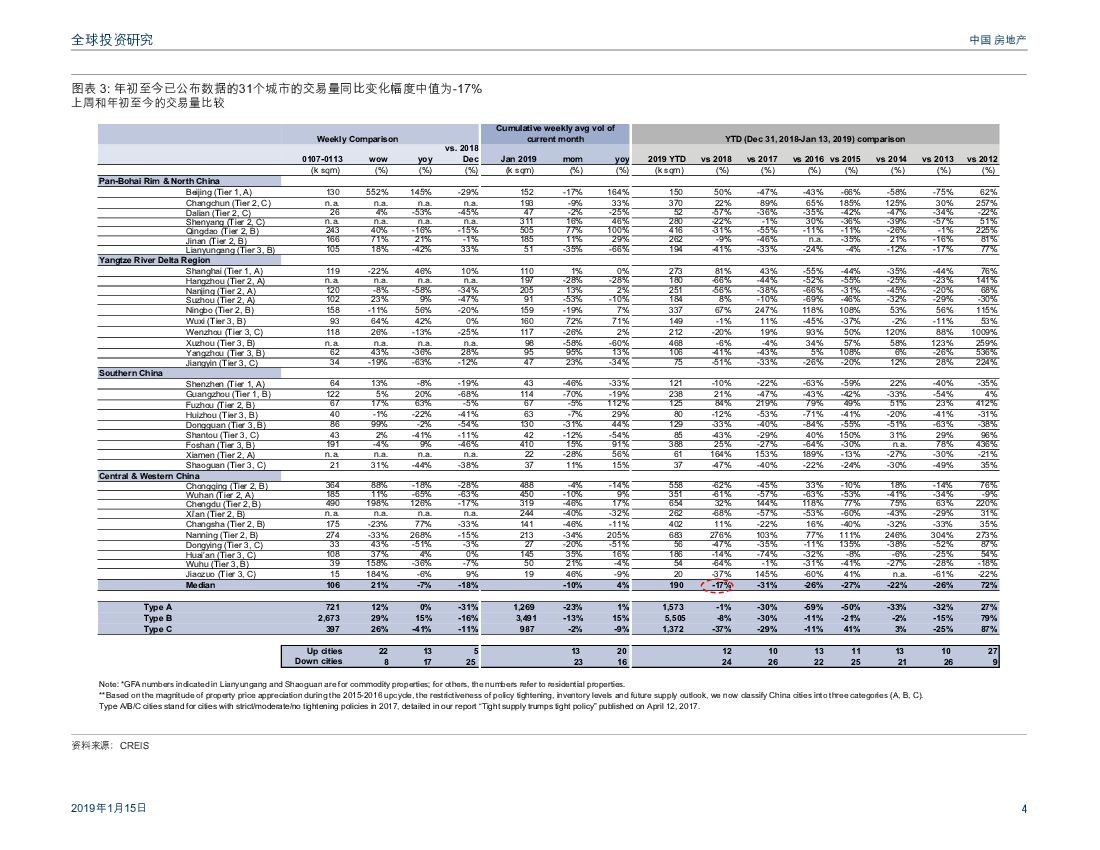Click the page number '4' in footer
This screenshot has height=850, width=1100.
tap(1024, 809)
